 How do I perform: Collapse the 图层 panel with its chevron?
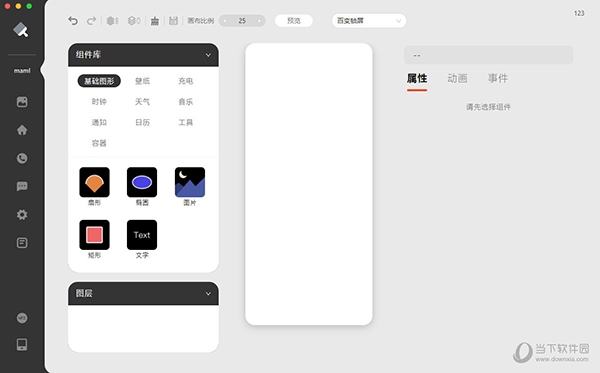(x=208, y=294)
